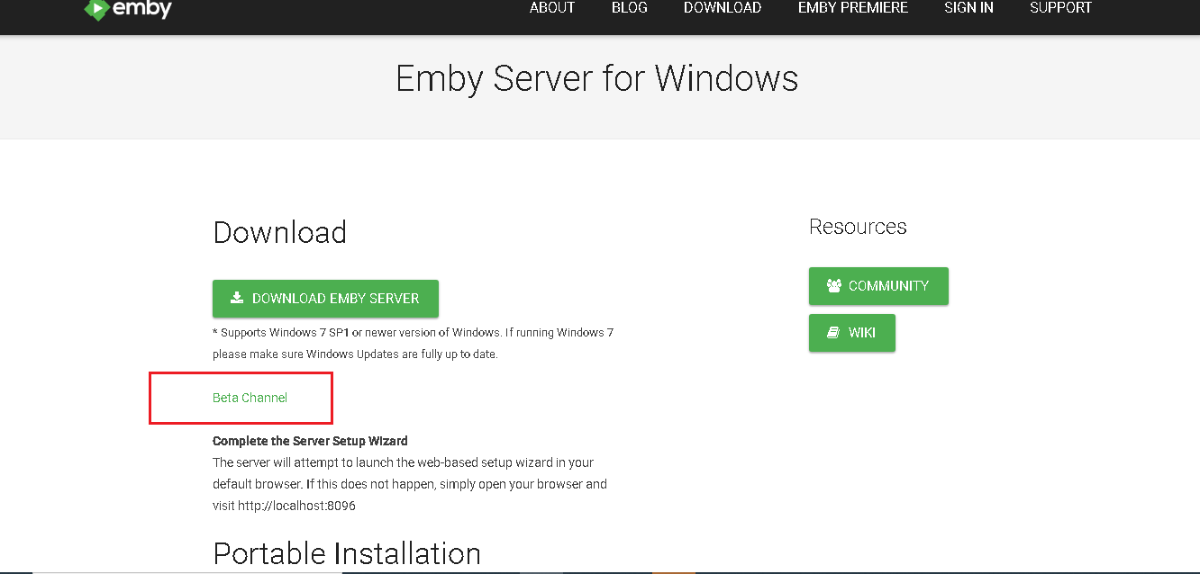Open the SUPPORT menu item
Viewport: 1200px width, 574px height.
[1061, 8]
